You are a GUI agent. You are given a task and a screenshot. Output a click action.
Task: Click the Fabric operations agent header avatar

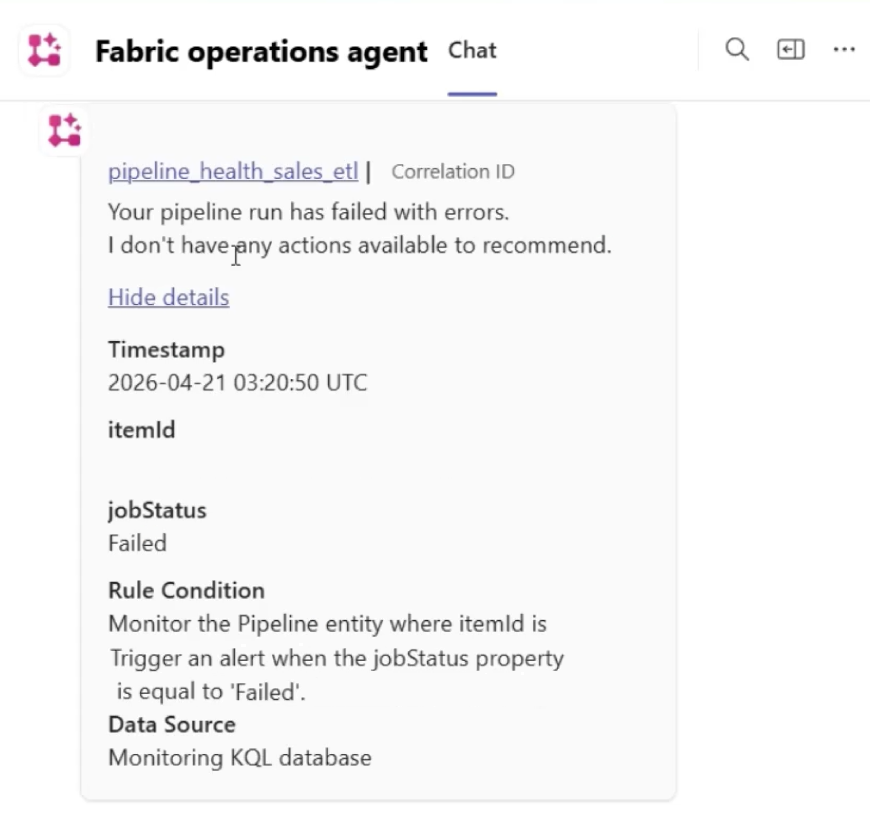44,50
